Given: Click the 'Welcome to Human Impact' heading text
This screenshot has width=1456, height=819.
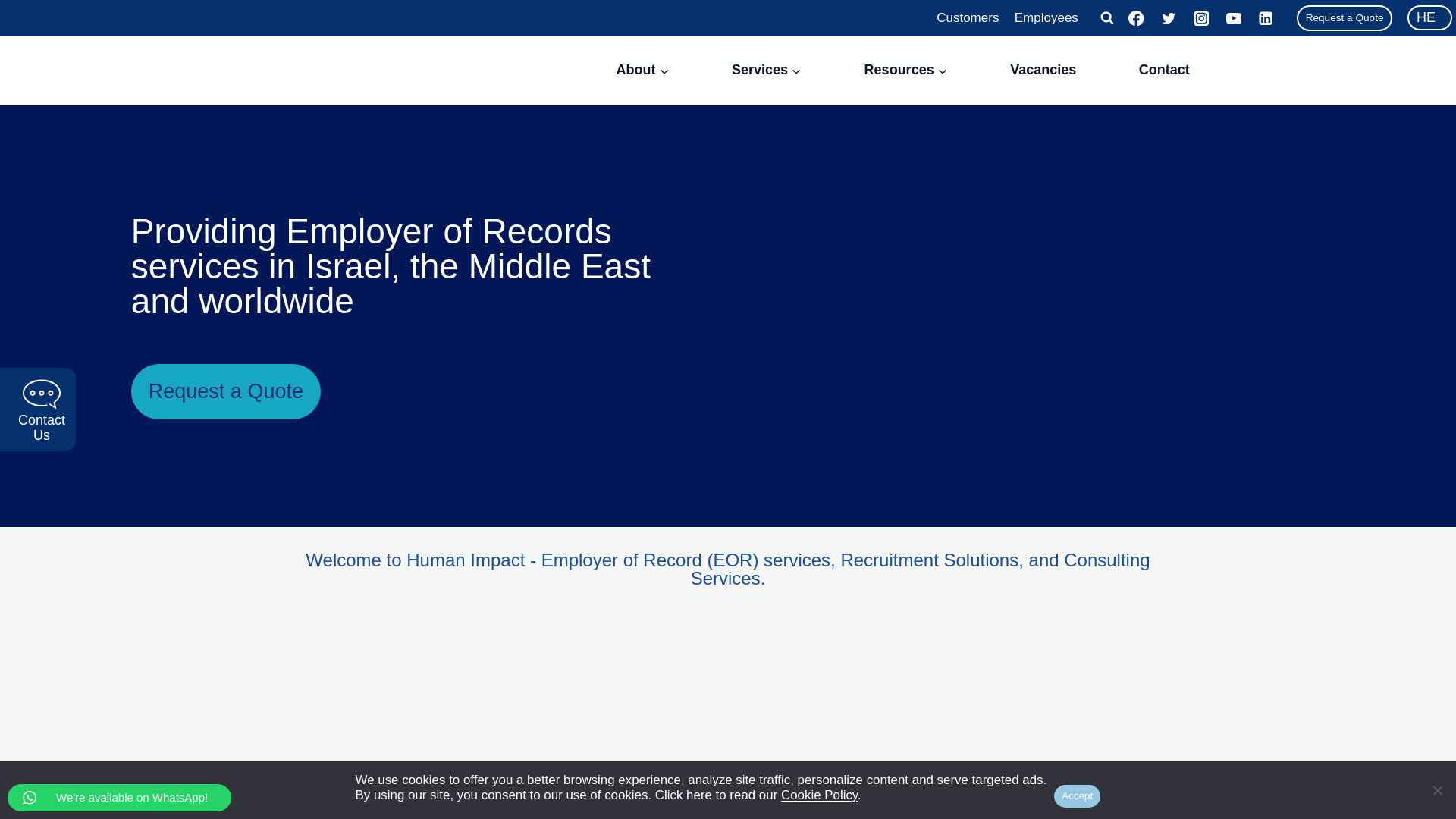Looking at the screenshot, I should tap(727, 569).
